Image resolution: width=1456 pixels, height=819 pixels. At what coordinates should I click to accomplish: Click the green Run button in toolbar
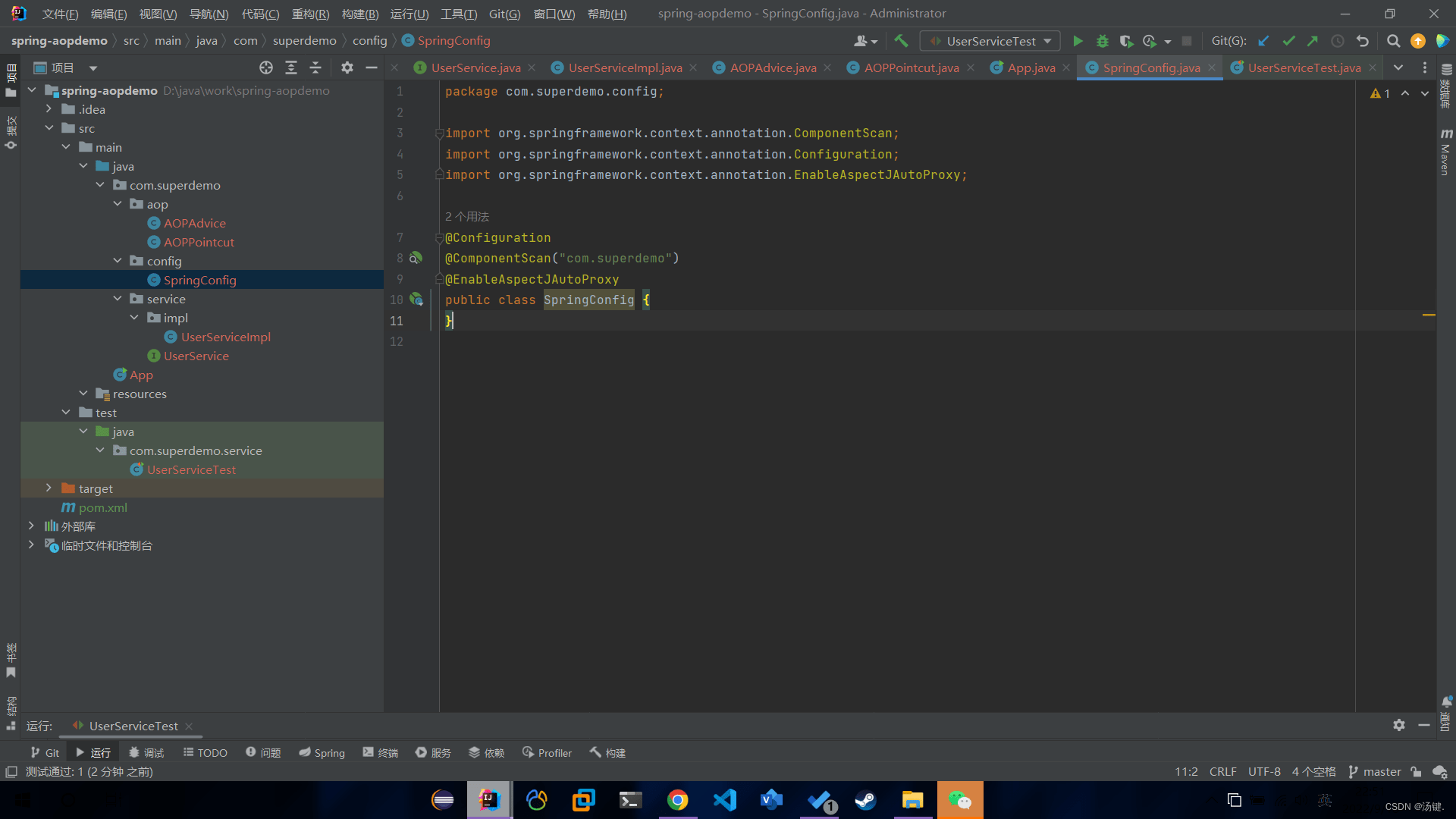click(1078, 41)
